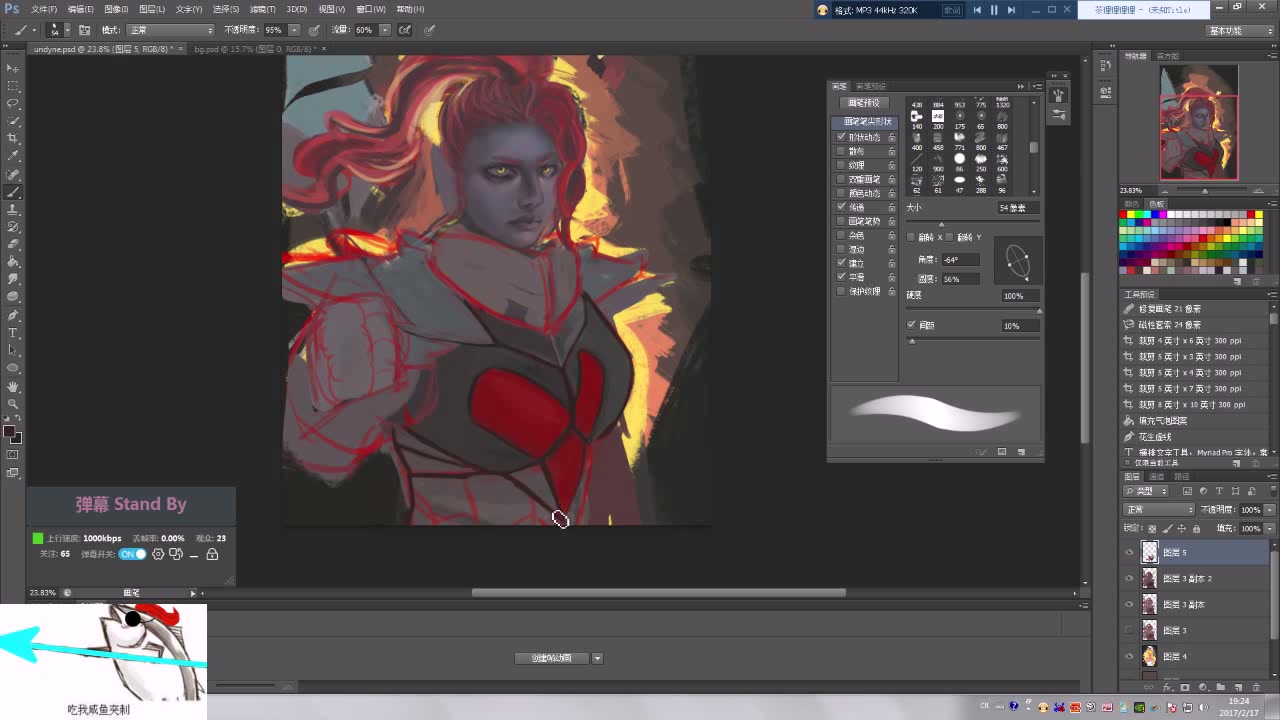Click the Navigator preview thumbnail

(1199, 122)
